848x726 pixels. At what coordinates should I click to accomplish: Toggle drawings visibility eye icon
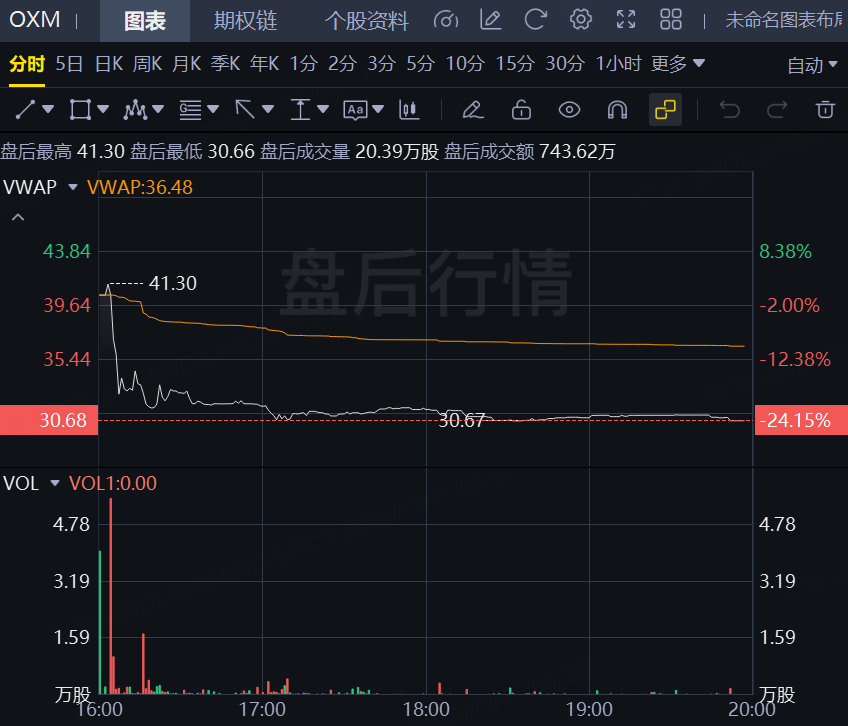point(569,109)
